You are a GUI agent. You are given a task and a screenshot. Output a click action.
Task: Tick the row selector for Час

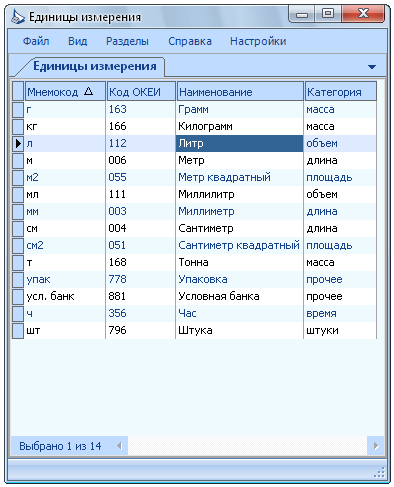[18, 314]
